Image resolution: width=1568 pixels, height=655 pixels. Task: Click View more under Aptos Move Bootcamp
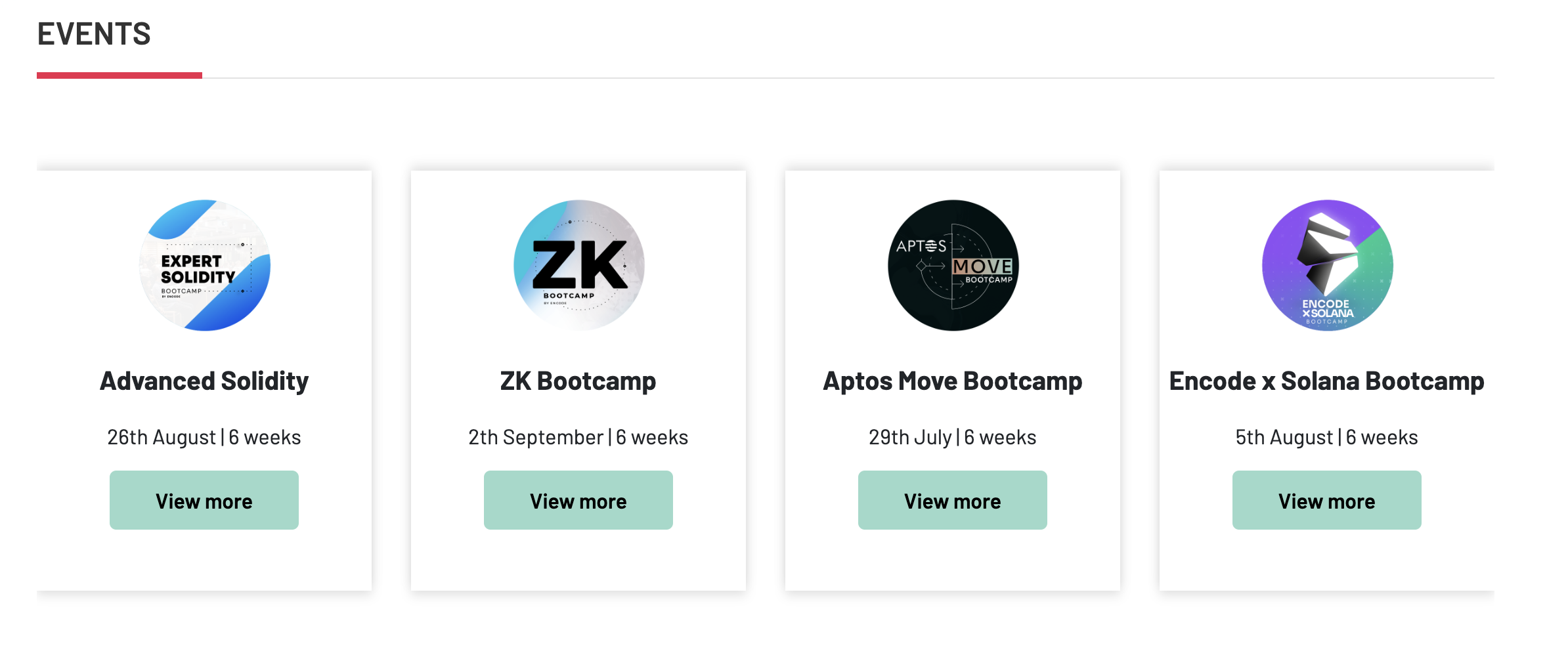coord(952,500)
